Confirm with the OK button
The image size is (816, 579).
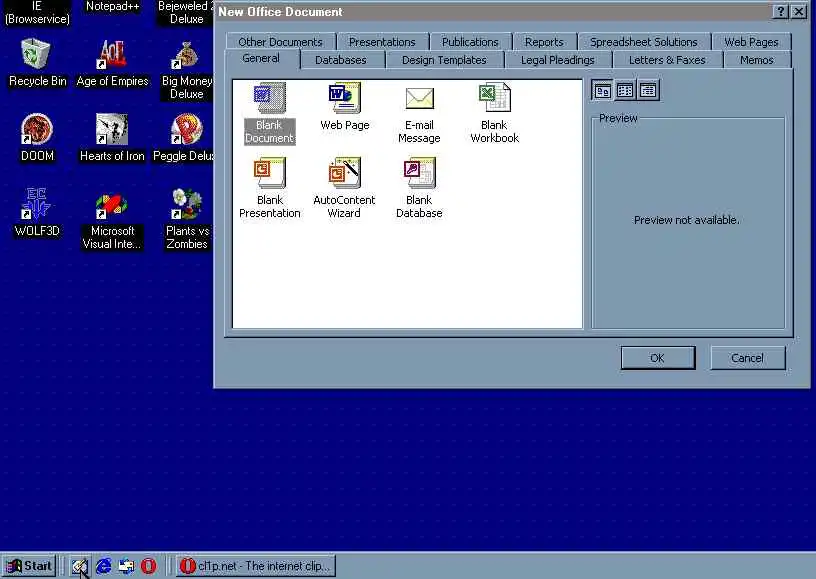(x=658, y=358)
